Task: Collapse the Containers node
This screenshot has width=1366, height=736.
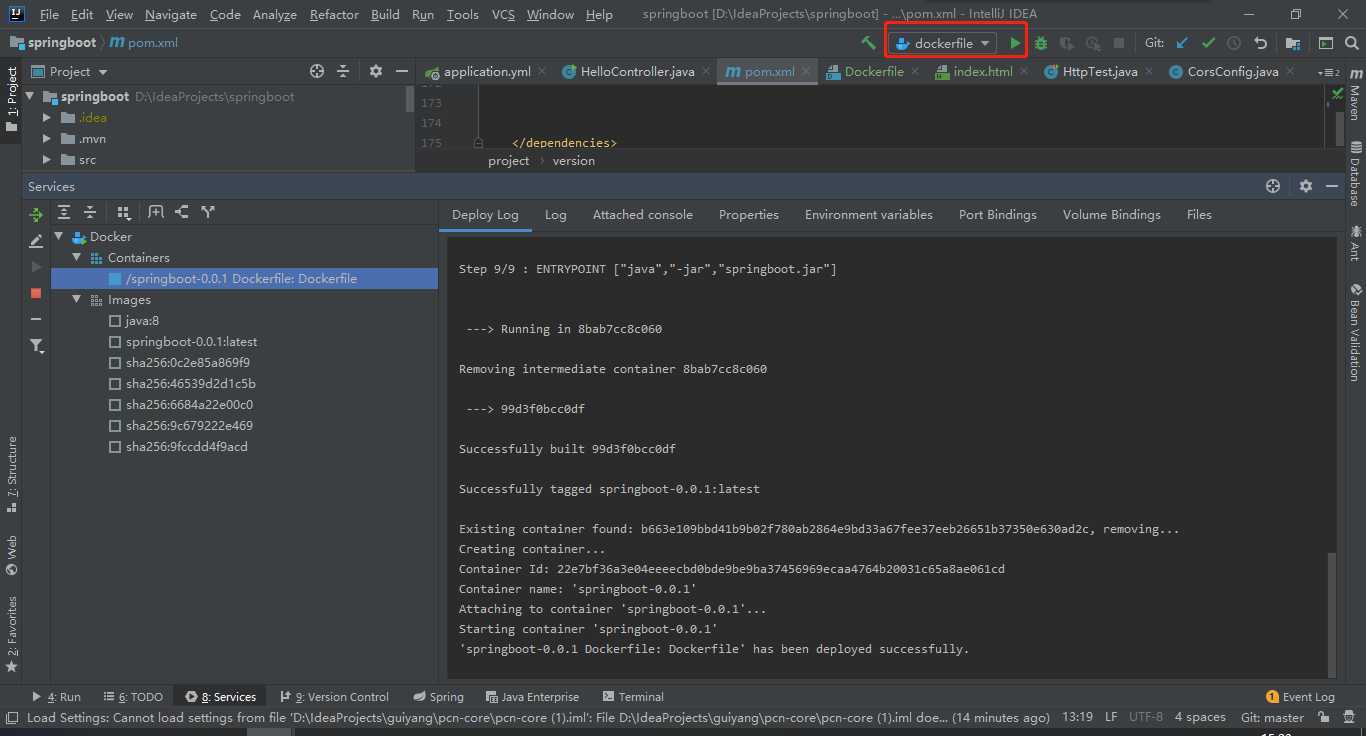Action: click(77, 258)
